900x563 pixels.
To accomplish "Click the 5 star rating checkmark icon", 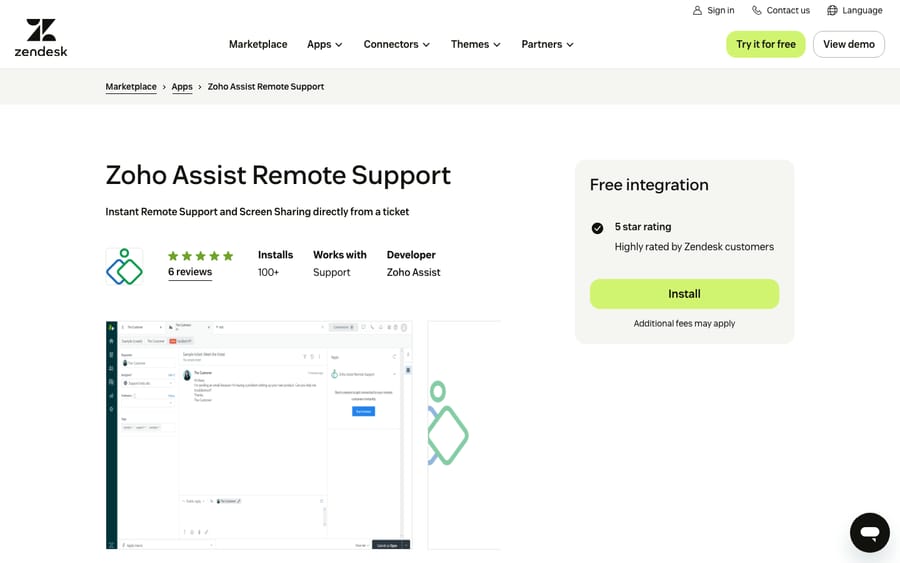I will click(x=597, y=228).
